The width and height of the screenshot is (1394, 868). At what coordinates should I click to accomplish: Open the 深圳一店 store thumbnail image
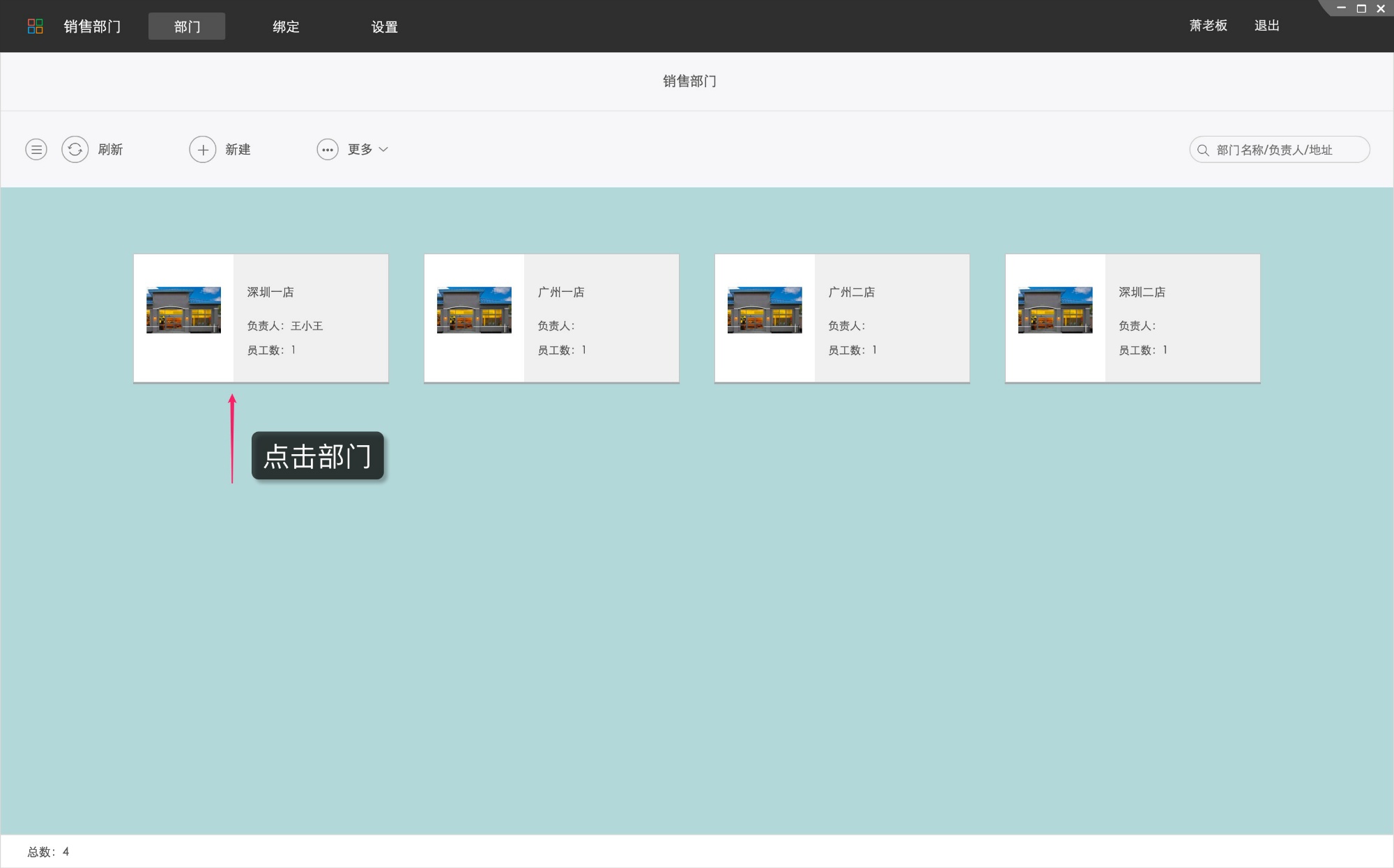[183, 310]
